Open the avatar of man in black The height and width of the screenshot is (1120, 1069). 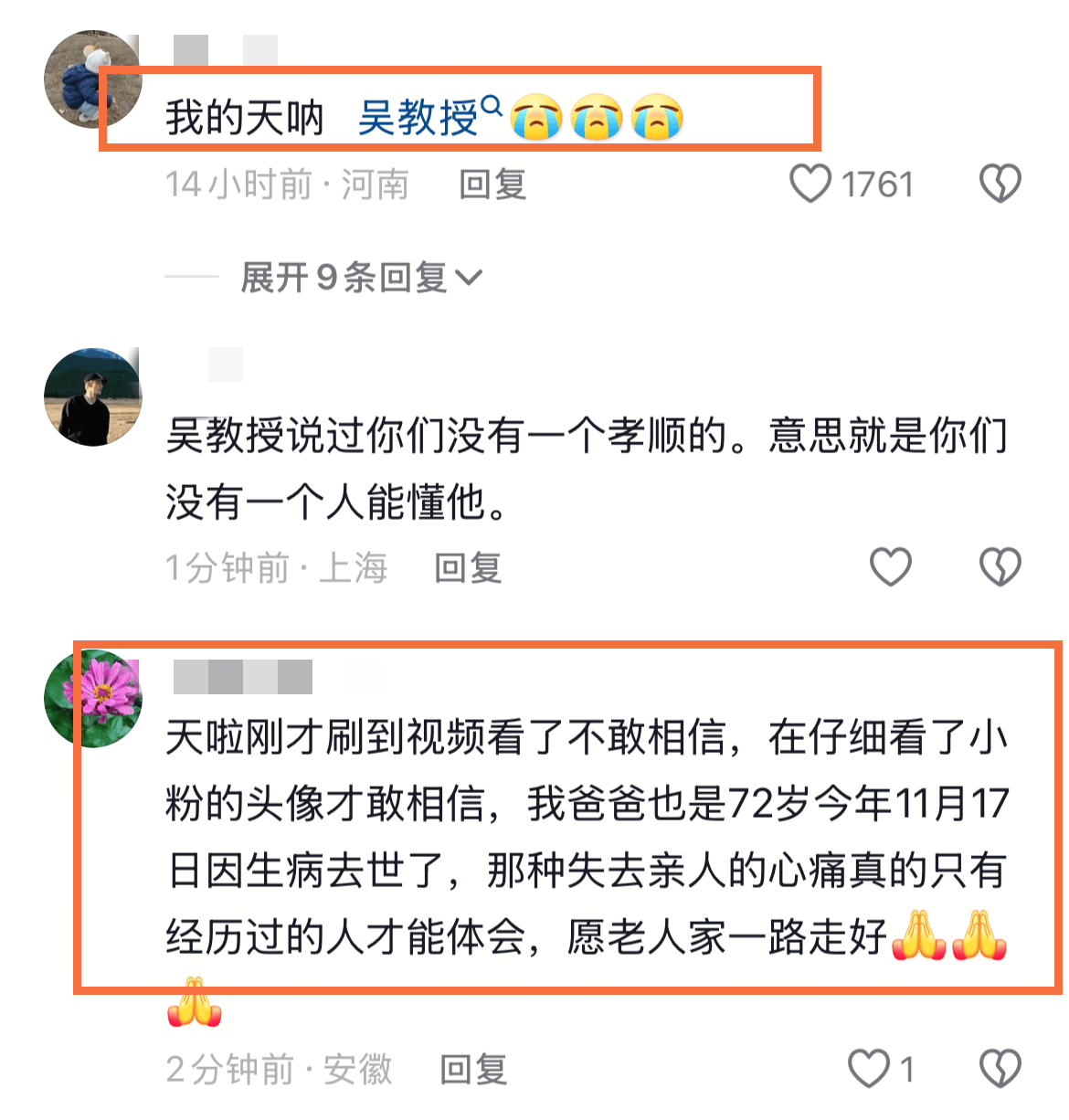pyautogui.click(x=92, y=397)
